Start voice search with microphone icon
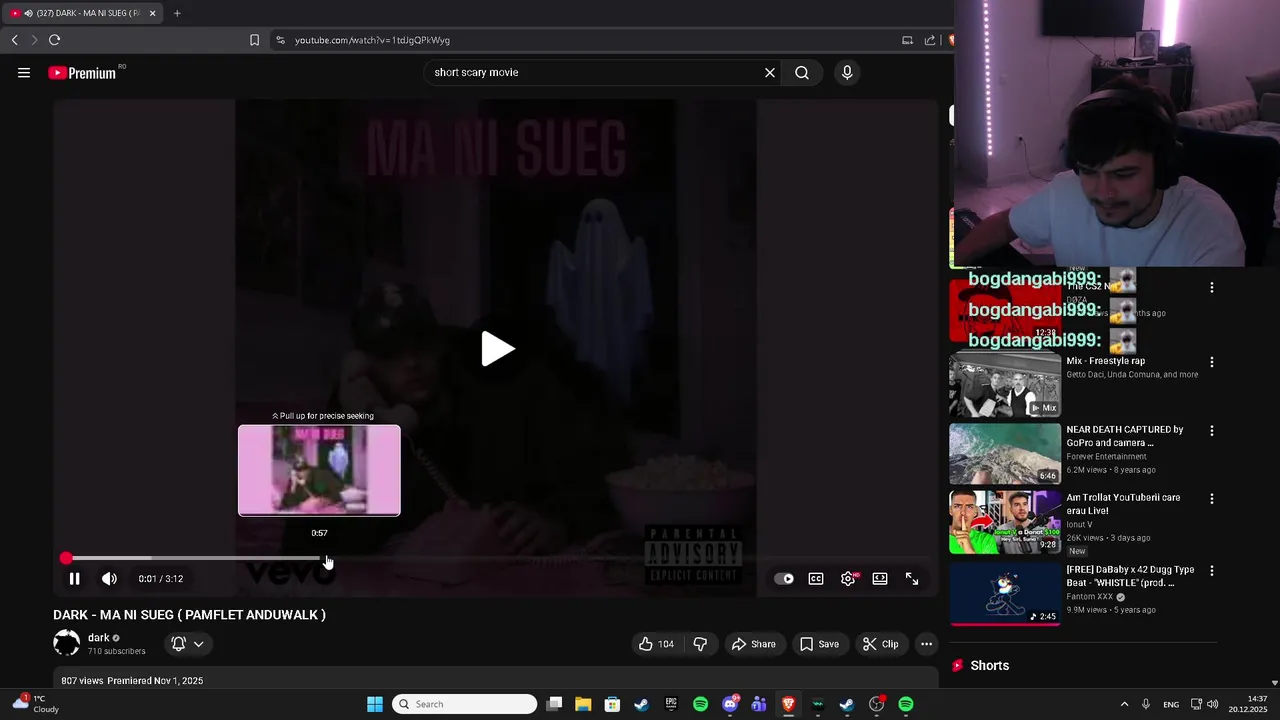This screenshot has height=720, width=1280. tap(847, 72)
